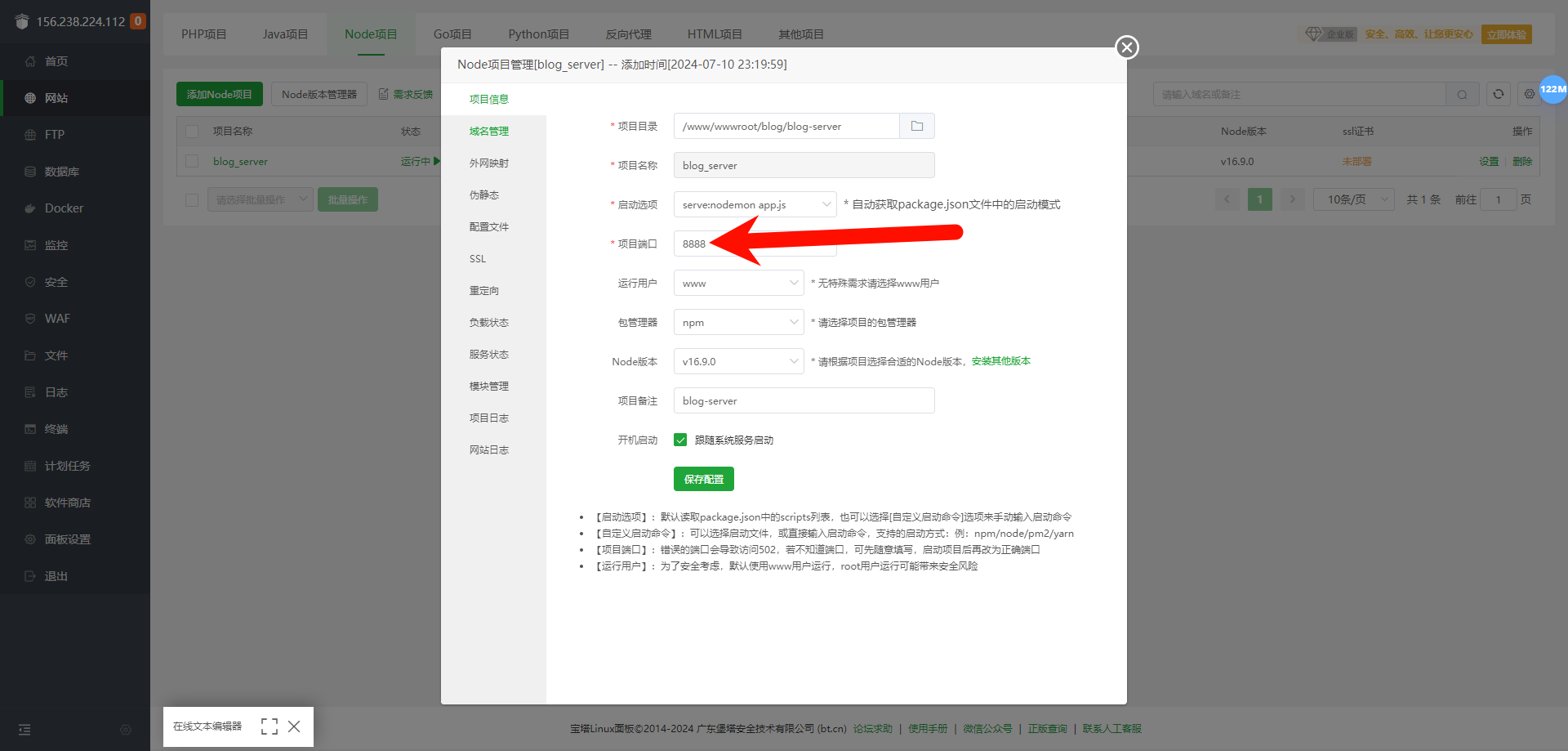The image size is (1568, 751).
Task: Browse project directory with folder icon
Action: tap(917, 126)
